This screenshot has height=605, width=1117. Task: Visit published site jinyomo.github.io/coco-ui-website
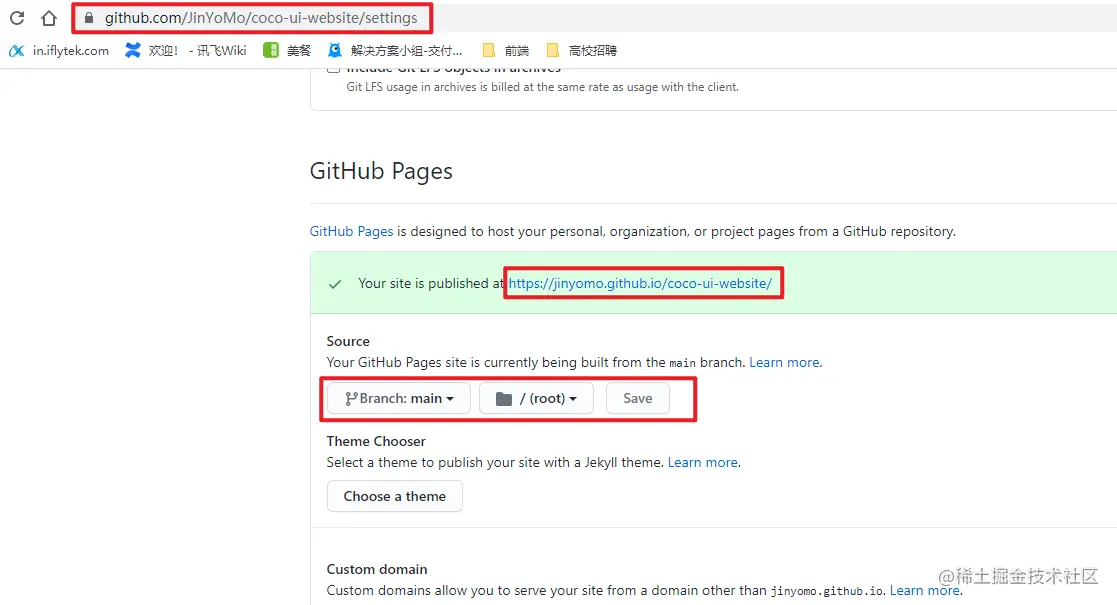[x=640, y=284]
